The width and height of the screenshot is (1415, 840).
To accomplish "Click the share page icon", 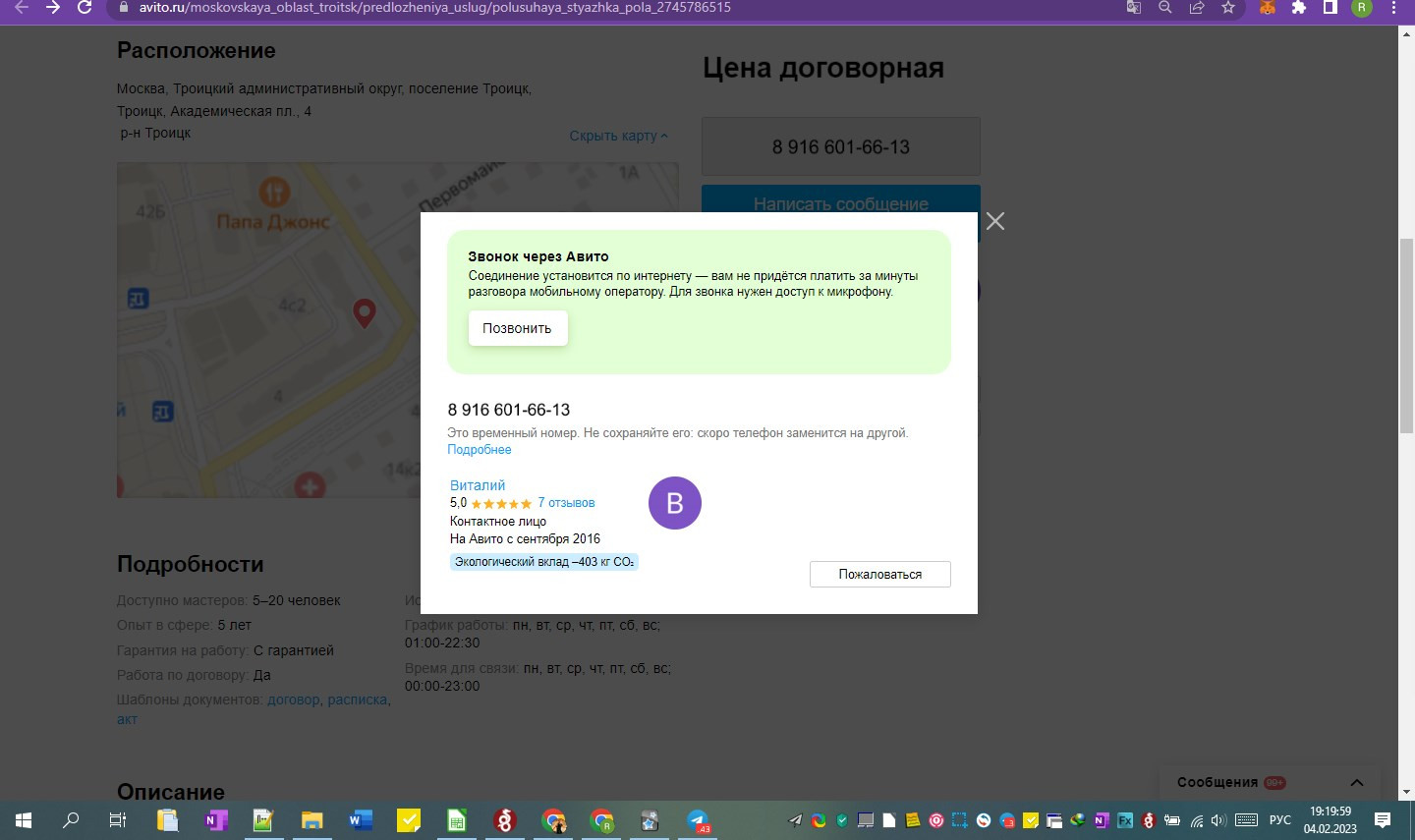I will point(1197,7).
